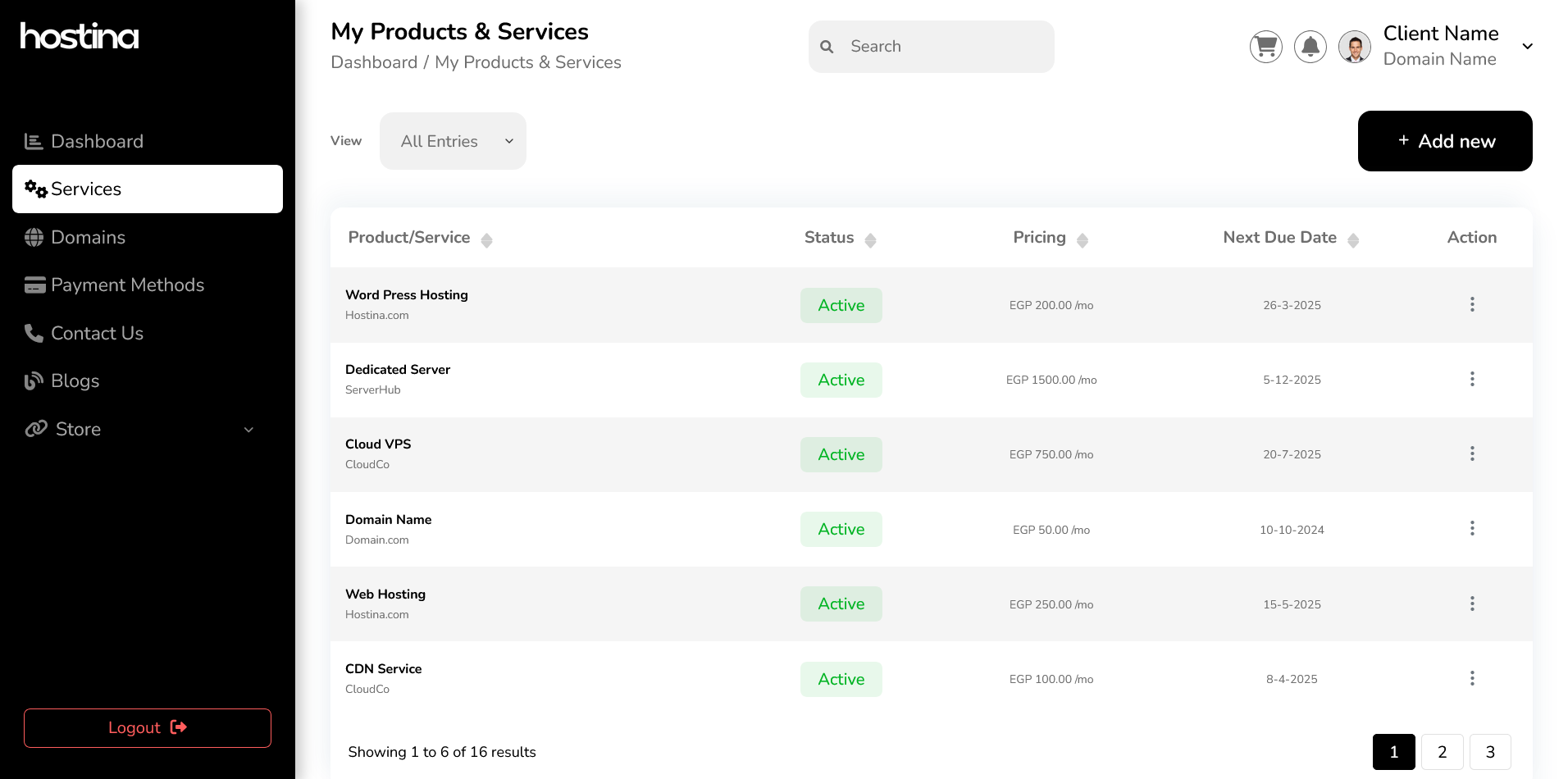The image size is (1568, 779).
Task: Click the search magnifier icon
Action: click(827, 47)
